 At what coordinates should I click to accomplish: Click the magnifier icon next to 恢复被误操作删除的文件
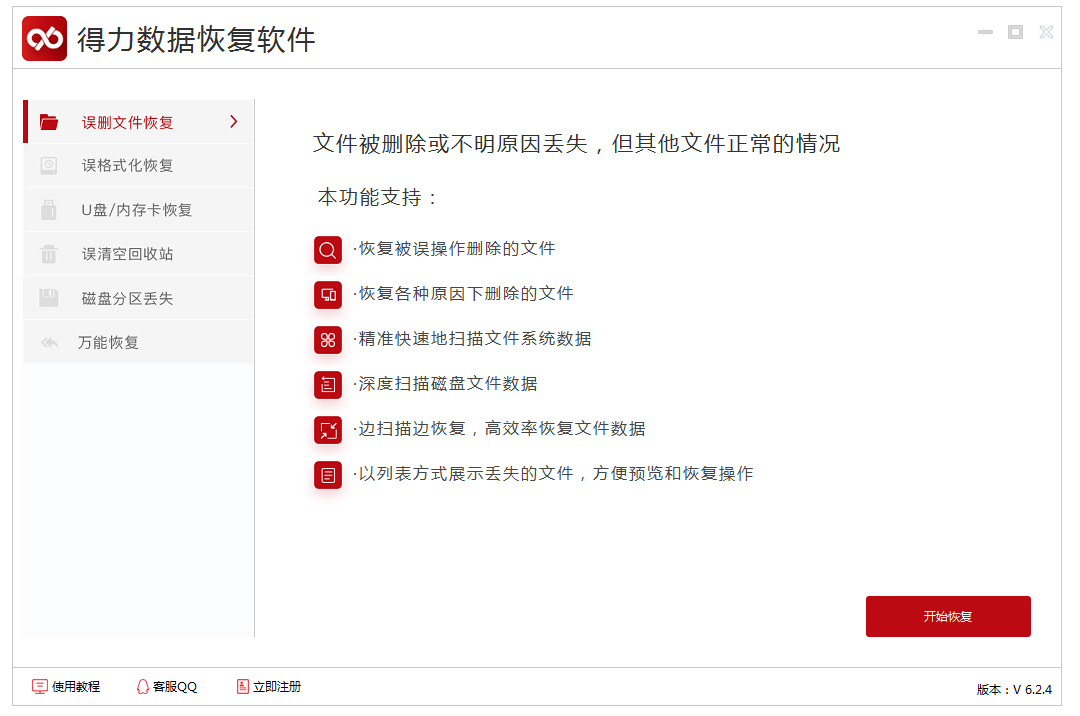[x=328, y=250]
